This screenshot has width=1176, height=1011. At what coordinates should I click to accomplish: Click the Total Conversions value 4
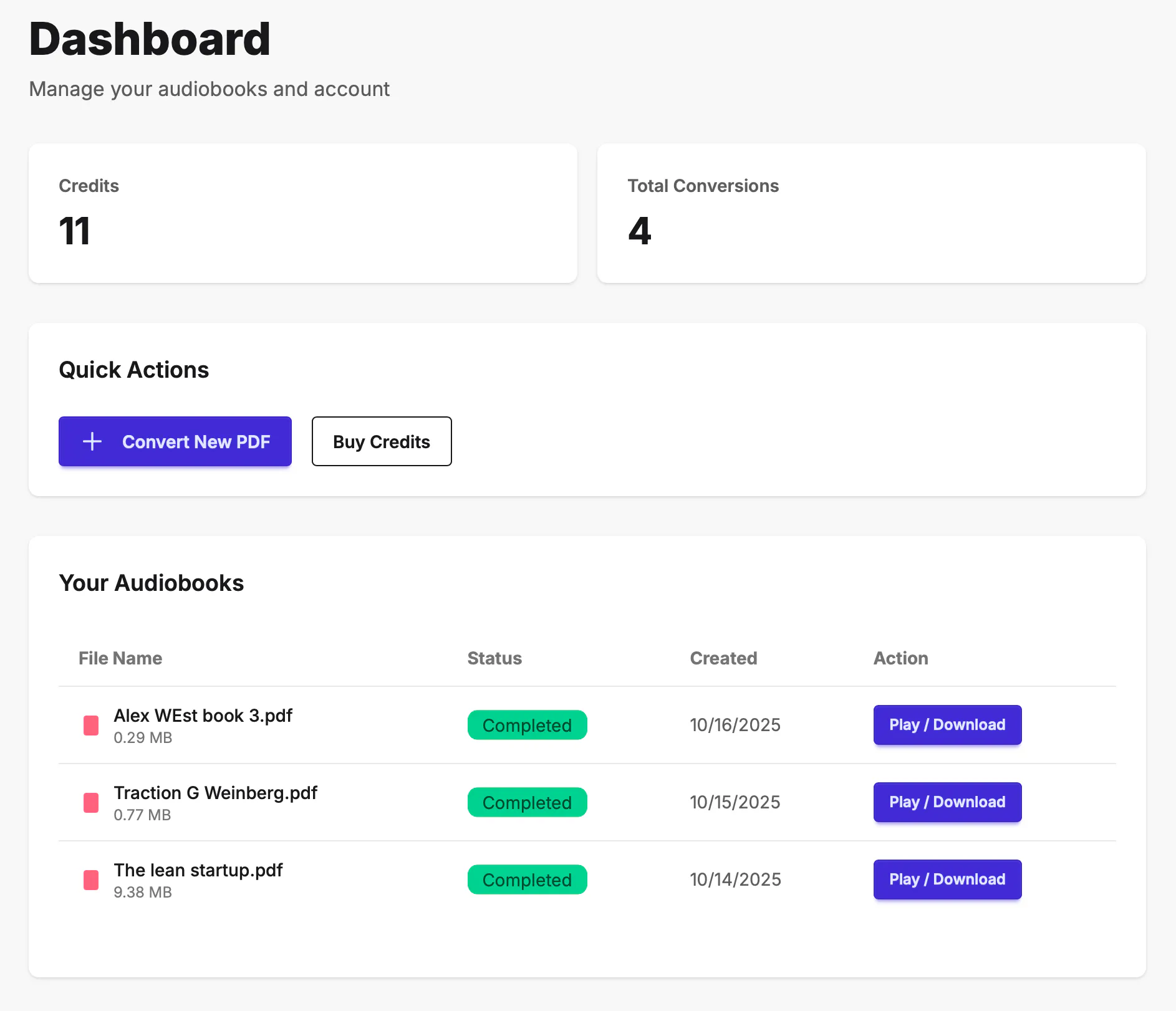tap(640, 231)
